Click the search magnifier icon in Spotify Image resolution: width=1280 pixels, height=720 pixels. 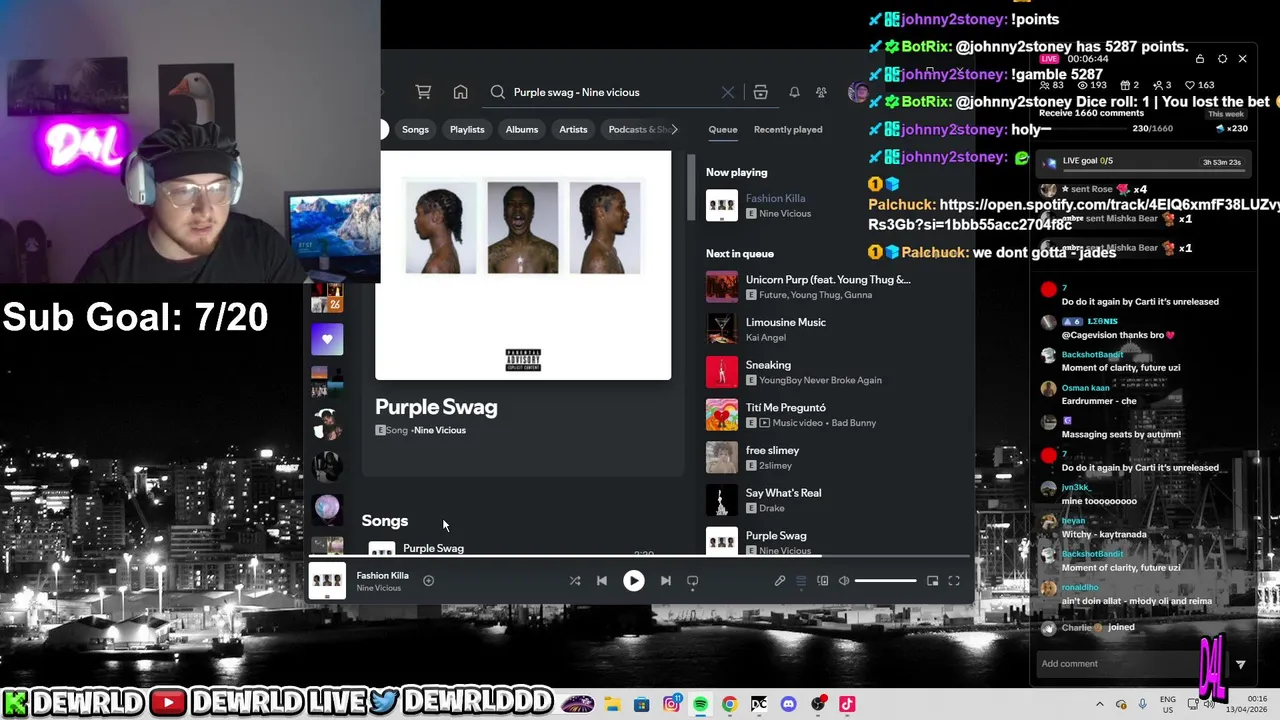(497, 92)
